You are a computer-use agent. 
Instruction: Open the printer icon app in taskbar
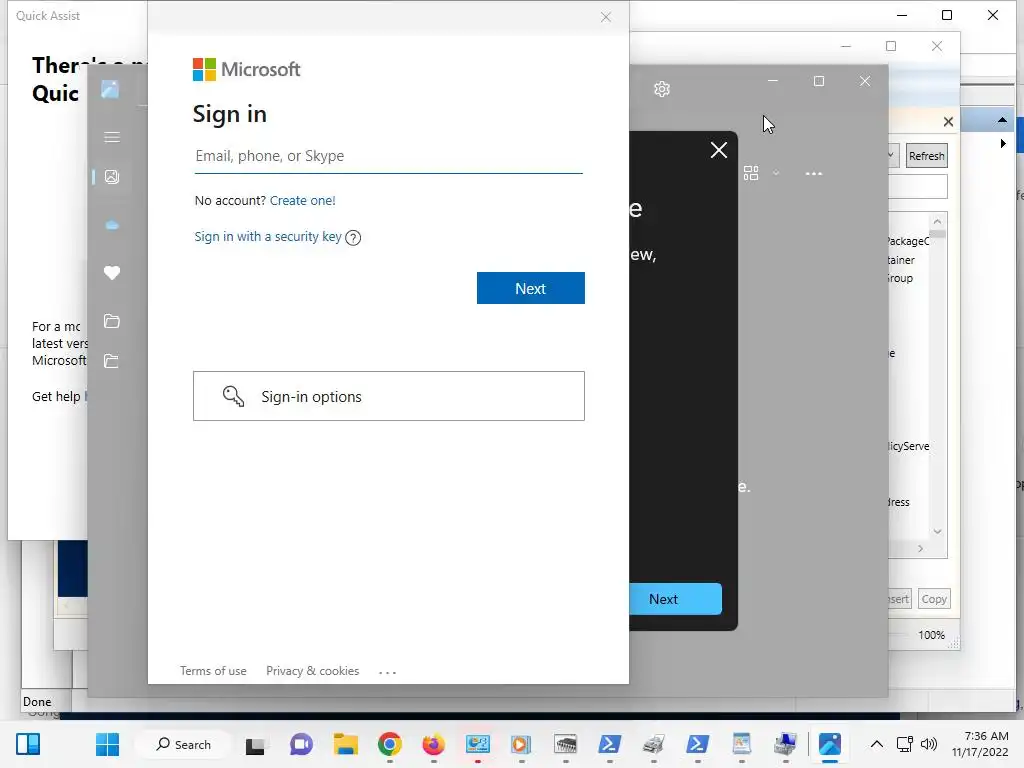pyautogui.click(x=653, y=744)
